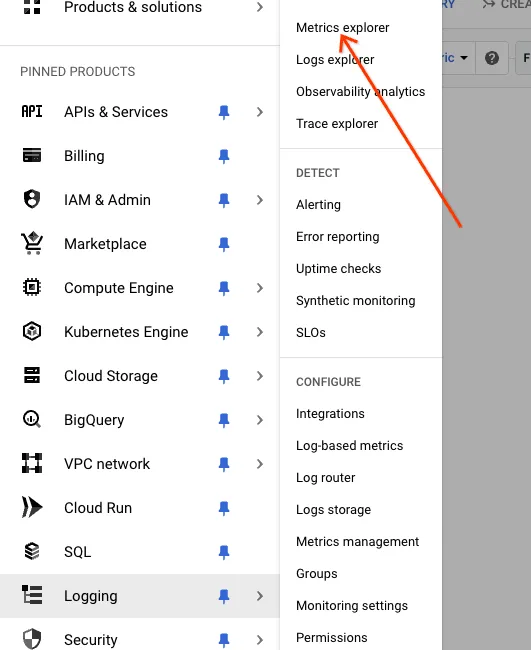Select Trace explorer menu entry

click(337, 124)
